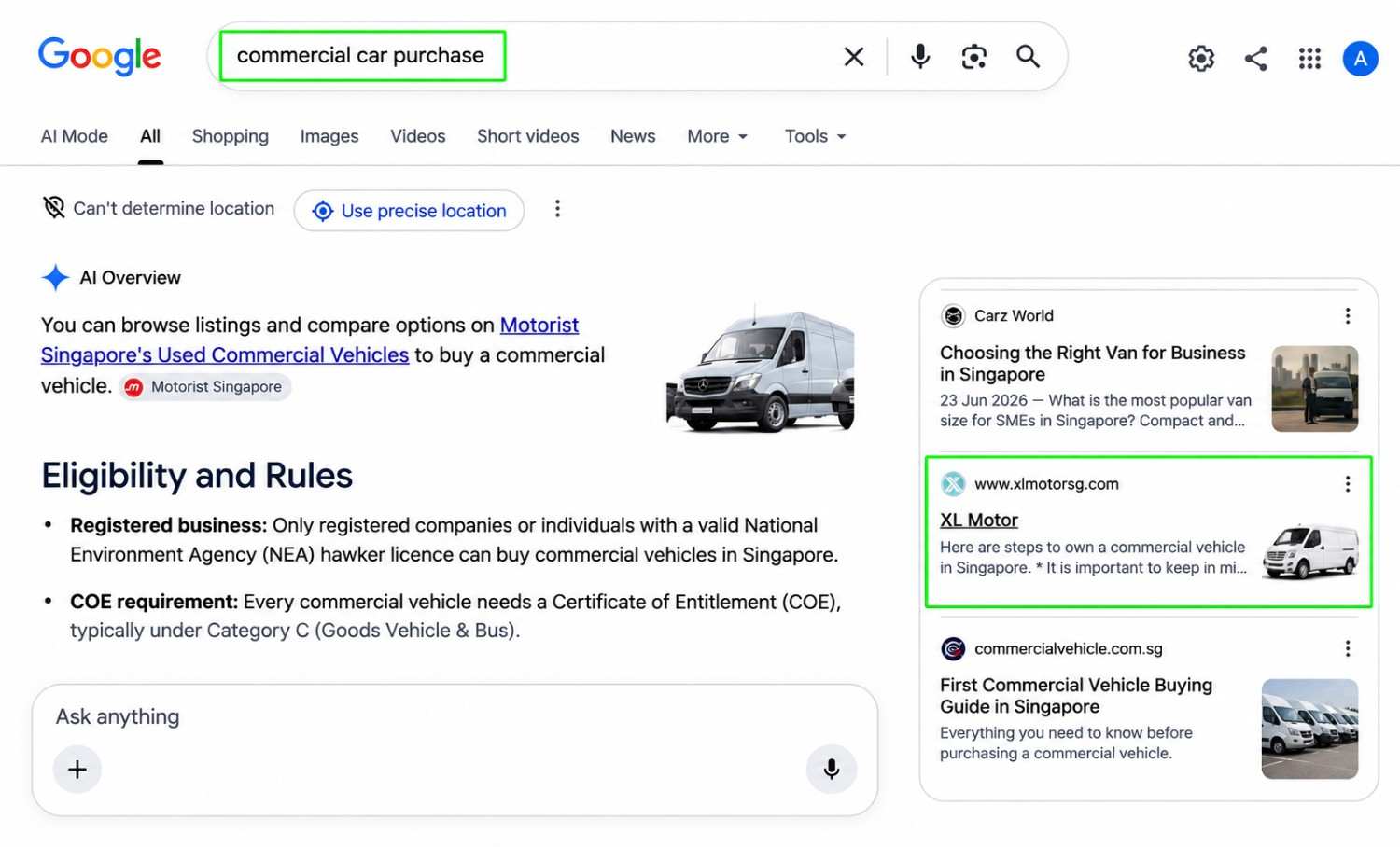Click the xlmotorsg.com site favicon
The height and width of the screenshot is (847, 1400).
(953, 484)
